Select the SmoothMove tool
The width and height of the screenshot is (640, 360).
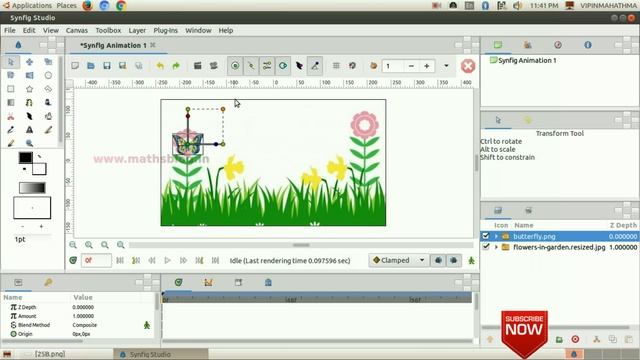click(x=29, y=62)
